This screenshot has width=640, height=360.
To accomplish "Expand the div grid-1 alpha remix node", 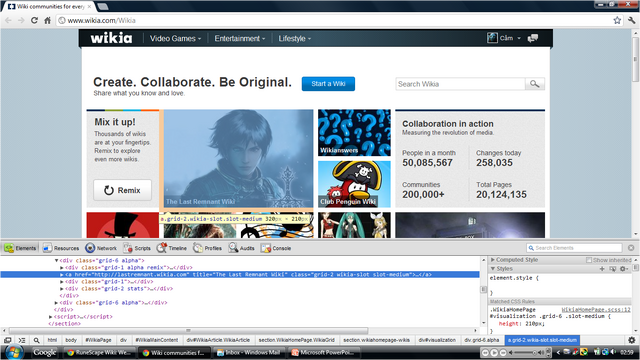I will coord(62,268).
